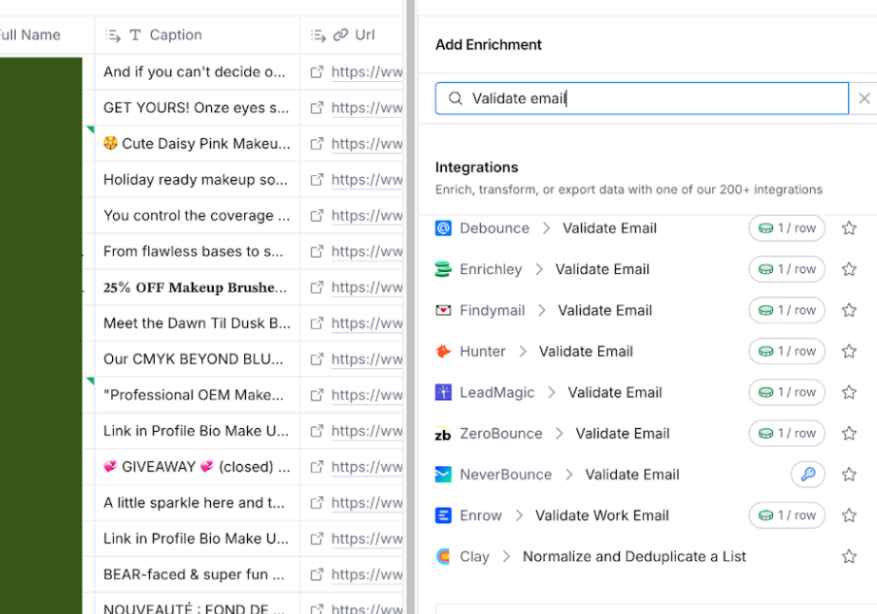877x614 pixels.
Task: Open URL link in '25% OFF Makeup Brushe' row
Action: click(x=366, y=287)
